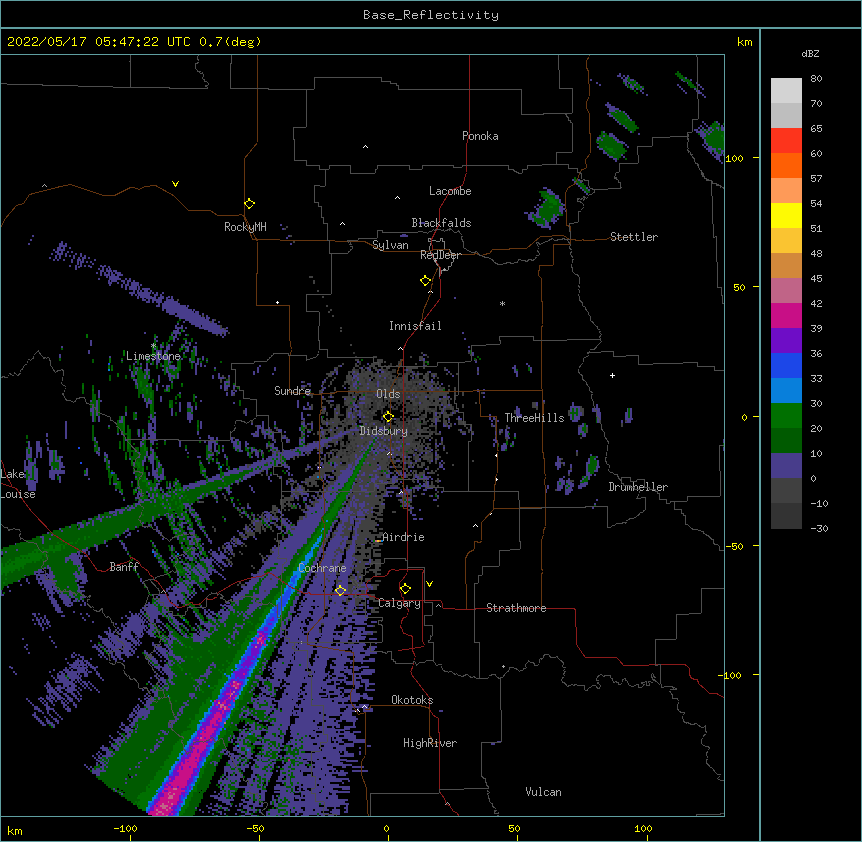Select the -30 value in the dBZ legend

tap(819, 529)
